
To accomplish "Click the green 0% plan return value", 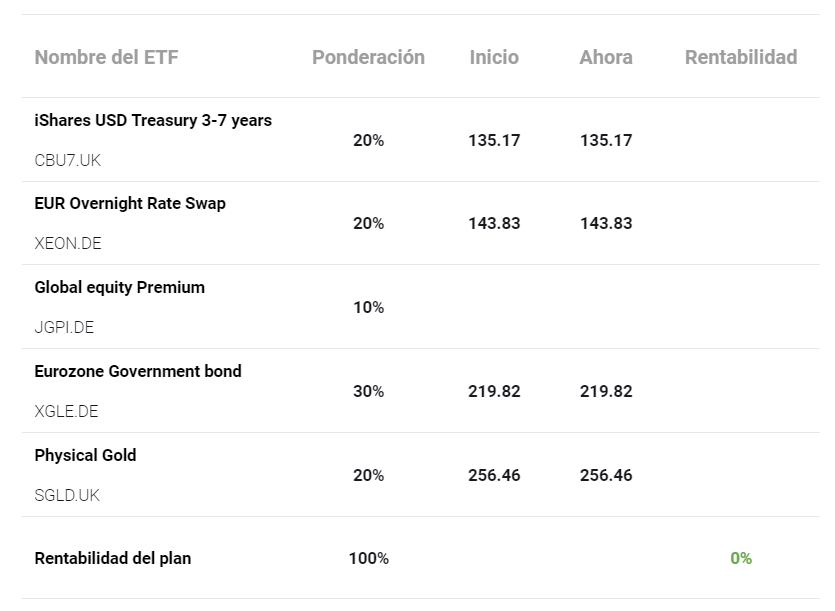I will point(741,558).
